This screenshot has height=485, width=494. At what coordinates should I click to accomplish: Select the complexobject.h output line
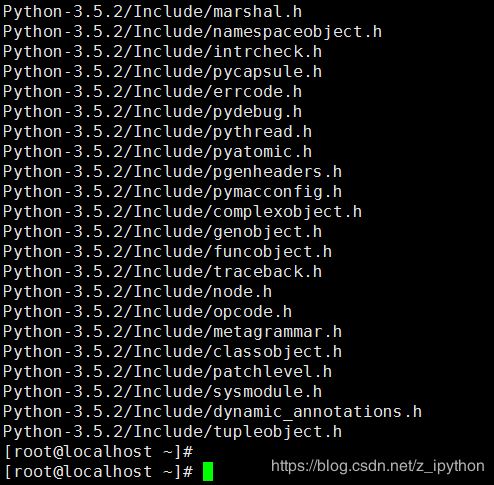pos(182,212)
